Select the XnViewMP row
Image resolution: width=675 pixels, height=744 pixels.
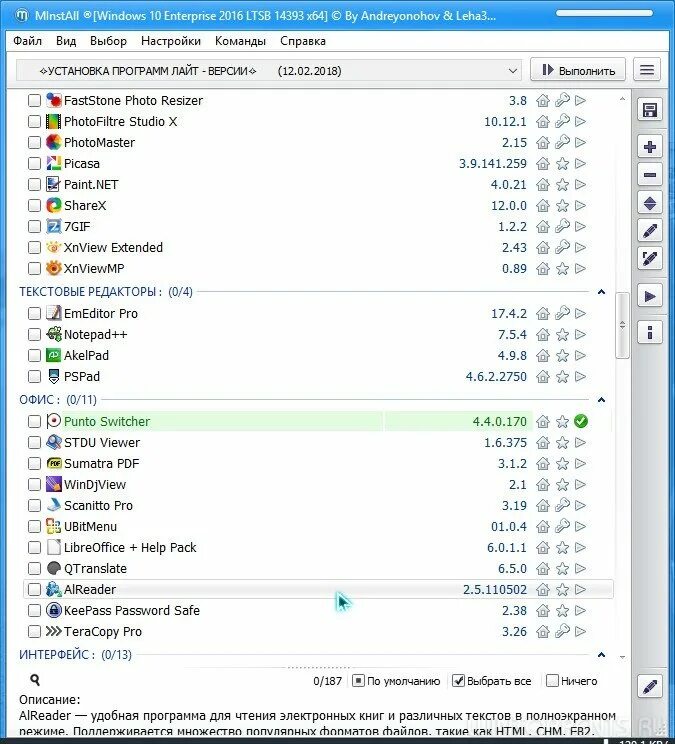[318, 269]
